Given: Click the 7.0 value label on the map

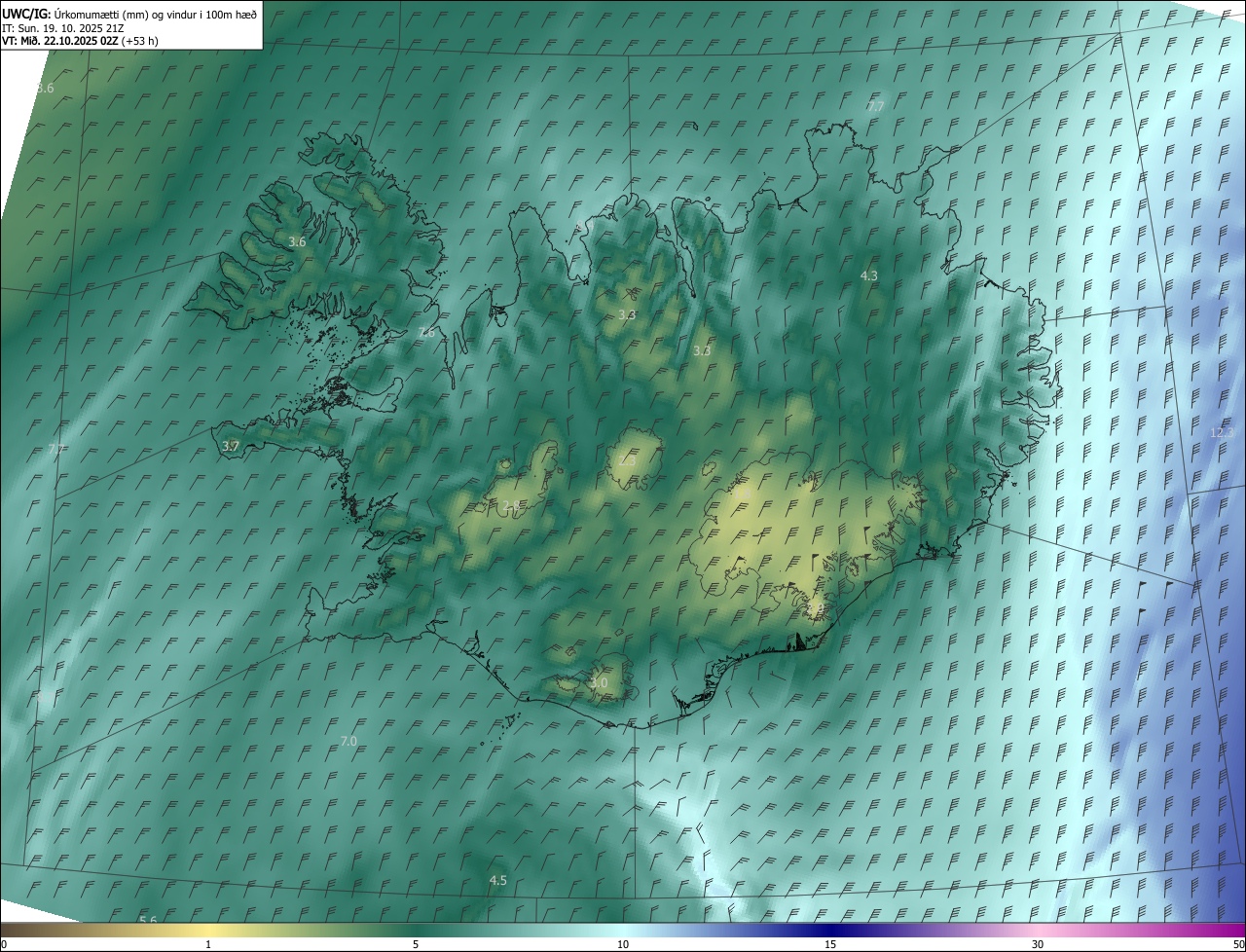Looking at the screenshot, I should [348, 742].
